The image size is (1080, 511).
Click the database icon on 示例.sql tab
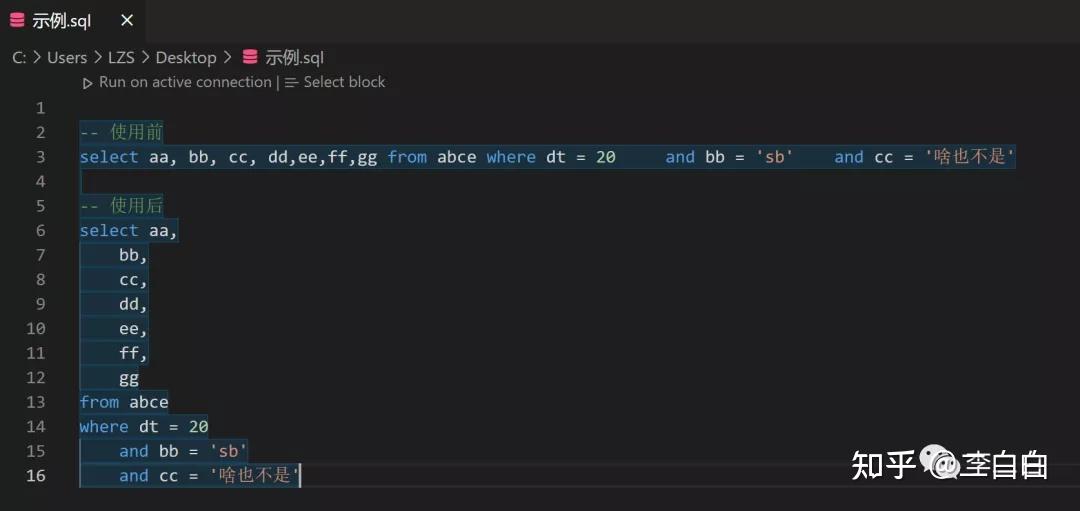(17, 21)
